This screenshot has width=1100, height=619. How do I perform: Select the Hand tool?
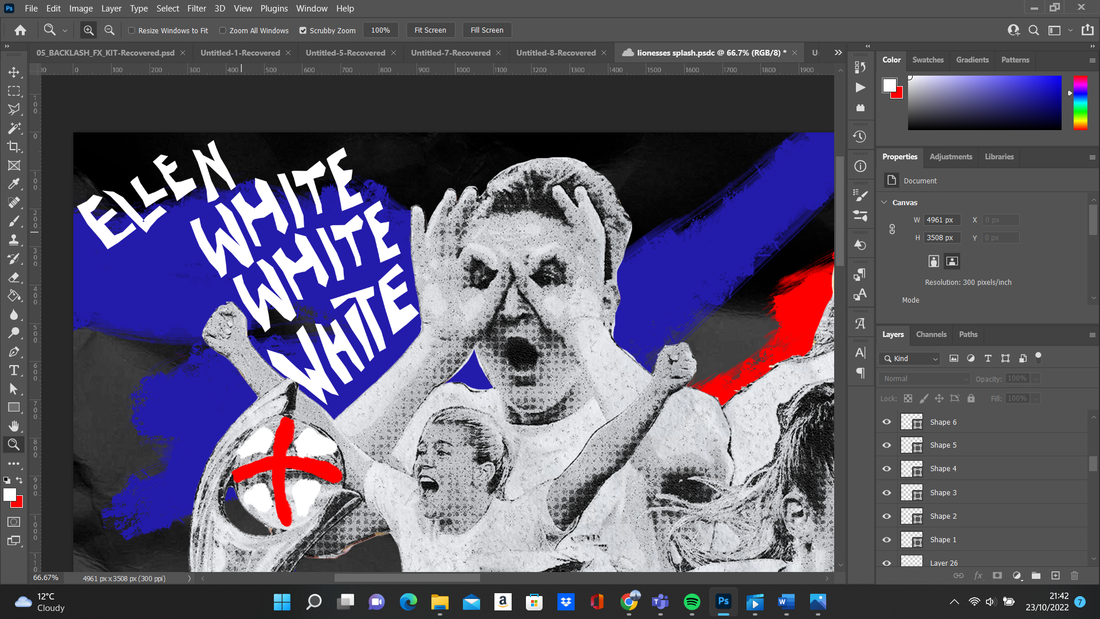(x=14, y=426)
